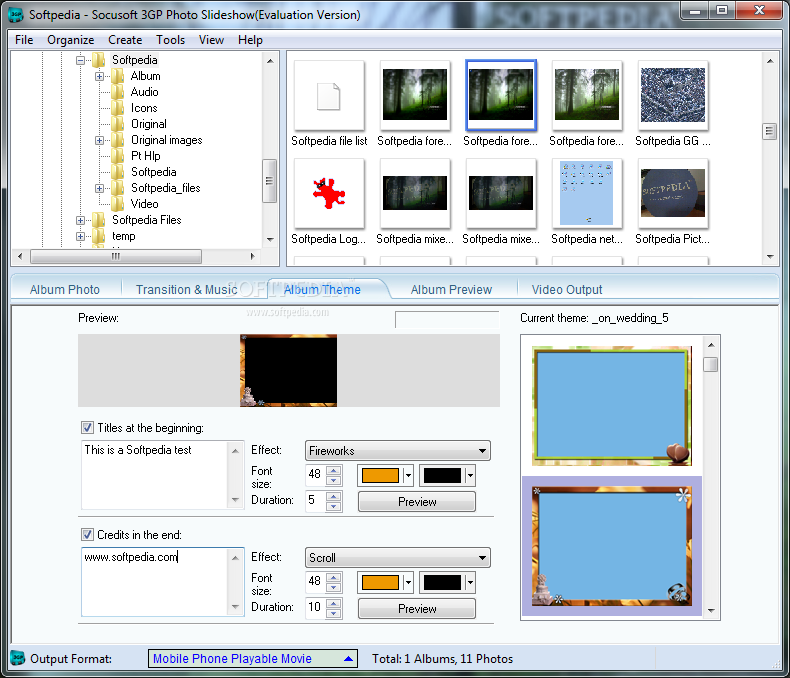The image size is (790, 678).
Task: Open the titles Effect dropdown showing Fireworks
Action: click(x=398, y=451)
